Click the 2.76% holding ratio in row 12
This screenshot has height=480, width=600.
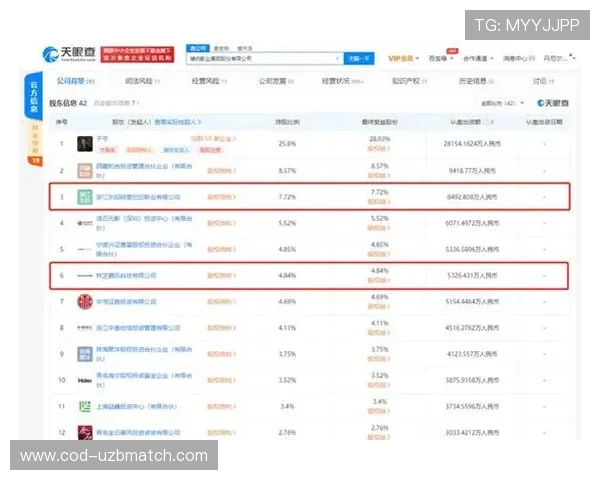pos(287,433)
